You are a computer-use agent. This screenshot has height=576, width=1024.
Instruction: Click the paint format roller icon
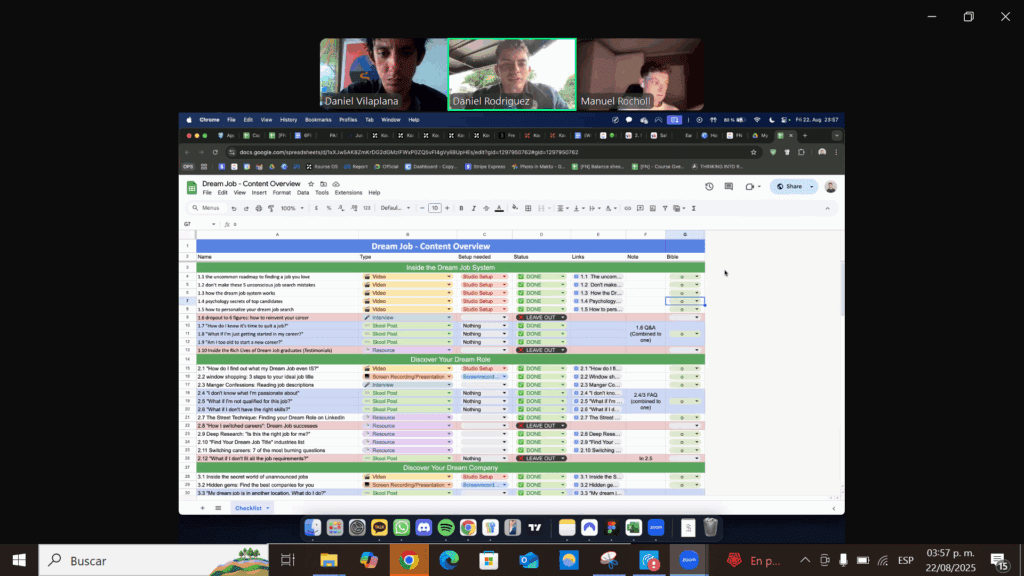(x=269, y=208)
